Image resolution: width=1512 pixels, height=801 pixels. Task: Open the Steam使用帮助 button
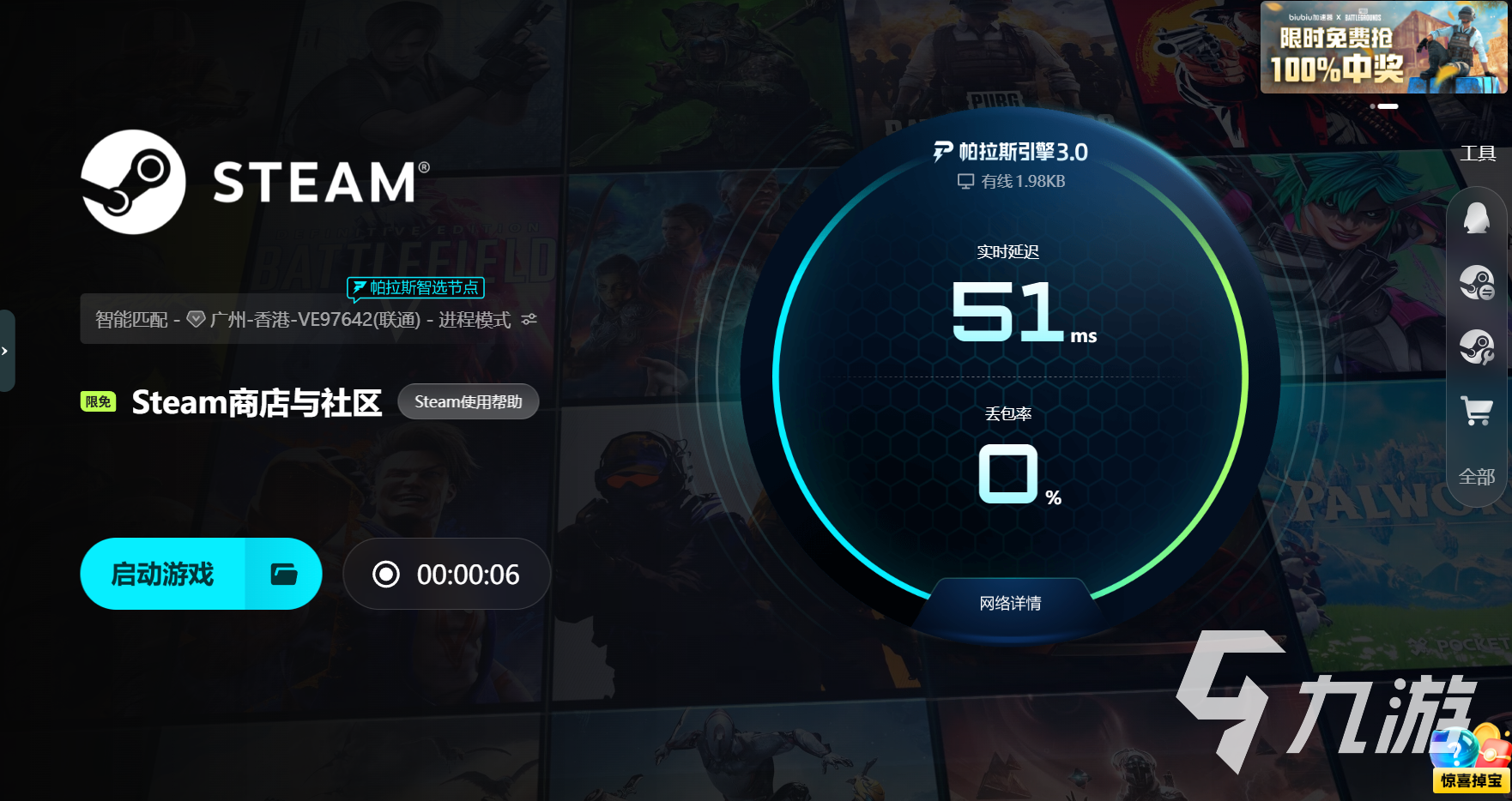(469, 401)
